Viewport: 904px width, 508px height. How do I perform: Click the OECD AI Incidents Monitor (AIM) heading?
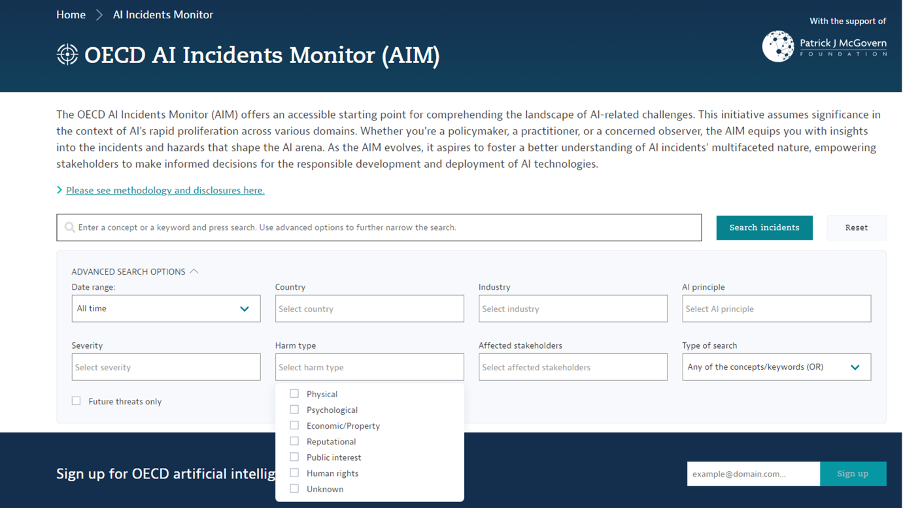point(262,55)
